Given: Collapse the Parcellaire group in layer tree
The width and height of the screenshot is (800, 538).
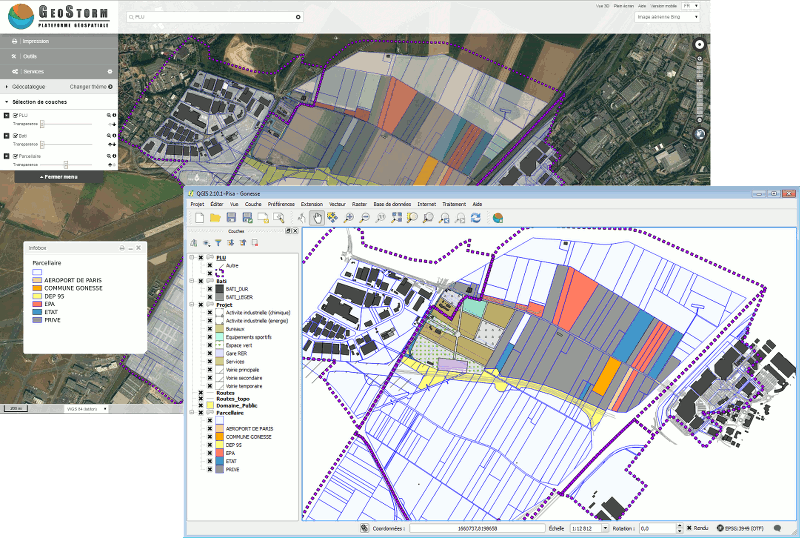Looking at the screenshot, I should 192,413.
